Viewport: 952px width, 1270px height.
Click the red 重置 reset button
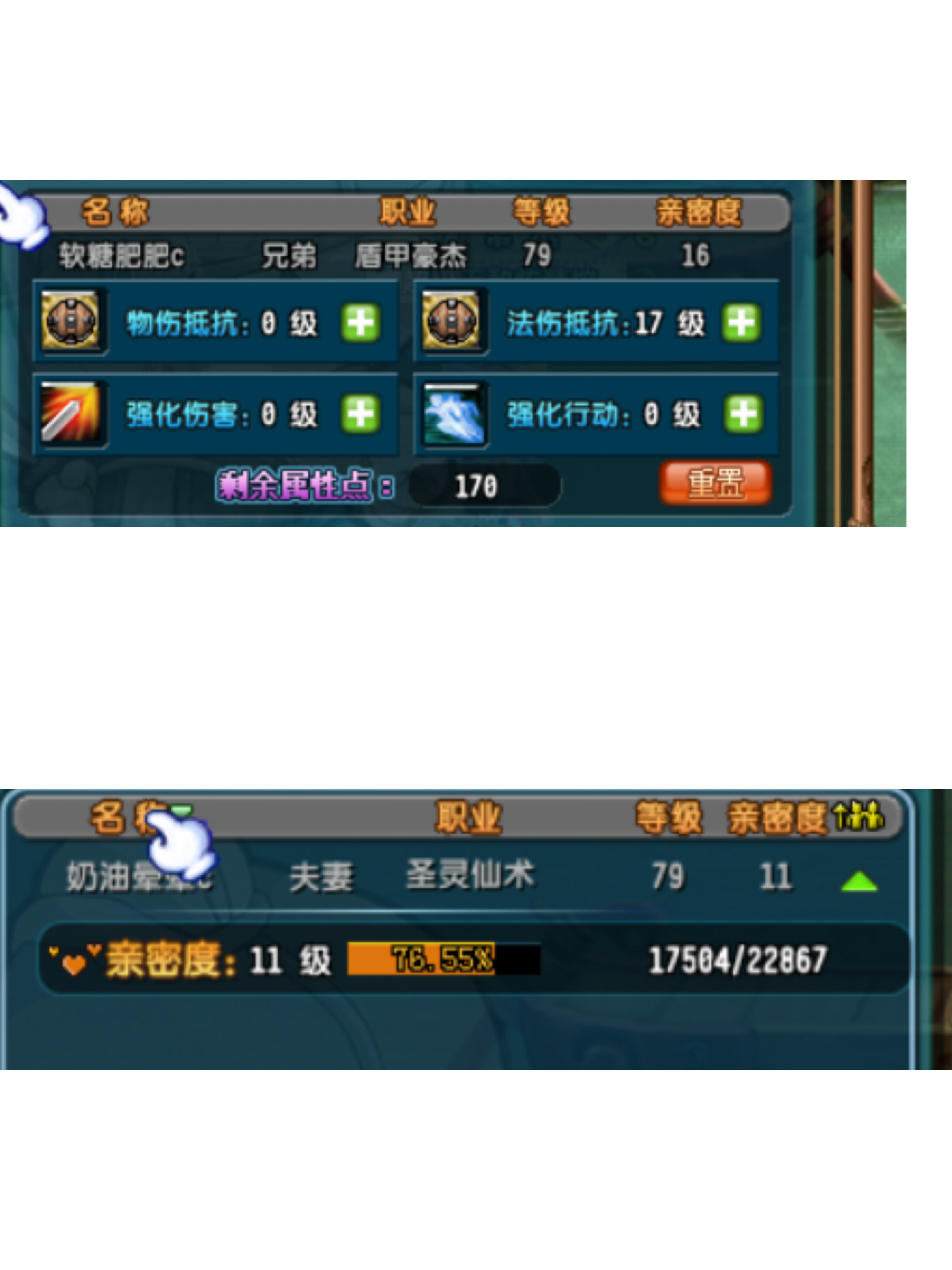point(715,483)
